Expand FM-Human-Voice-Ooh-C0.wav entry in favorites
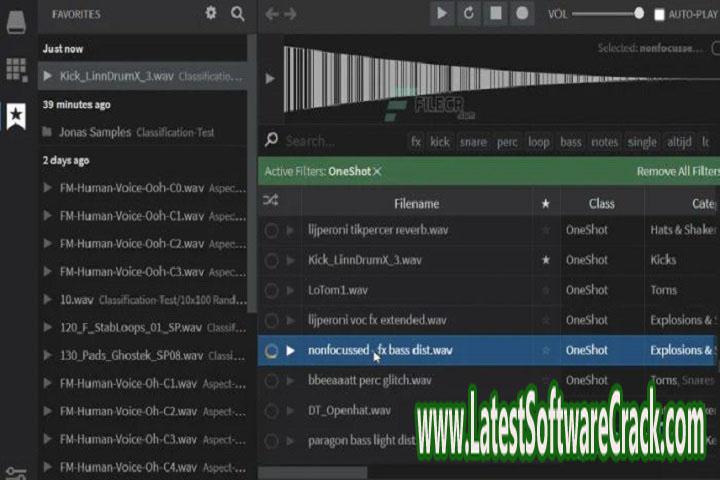 48,187
